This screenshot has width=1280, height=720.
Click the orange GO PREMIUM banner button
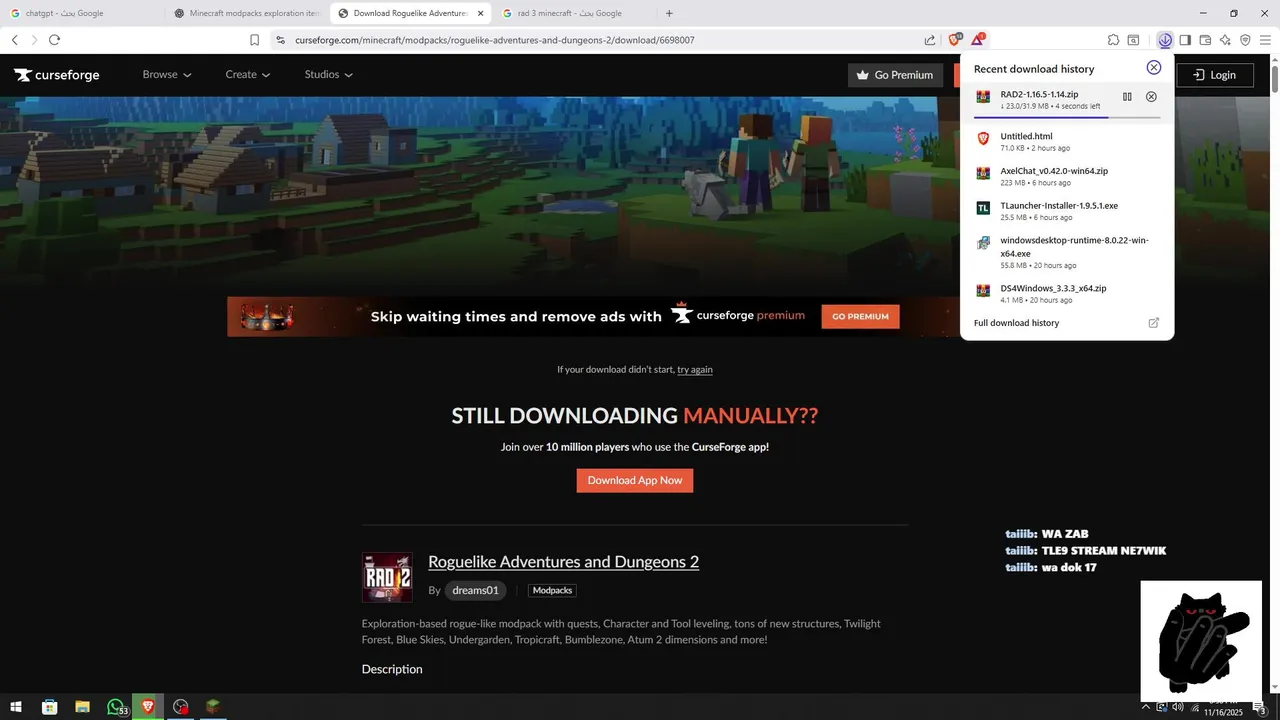pyautogui.click(x=860, y=316)
